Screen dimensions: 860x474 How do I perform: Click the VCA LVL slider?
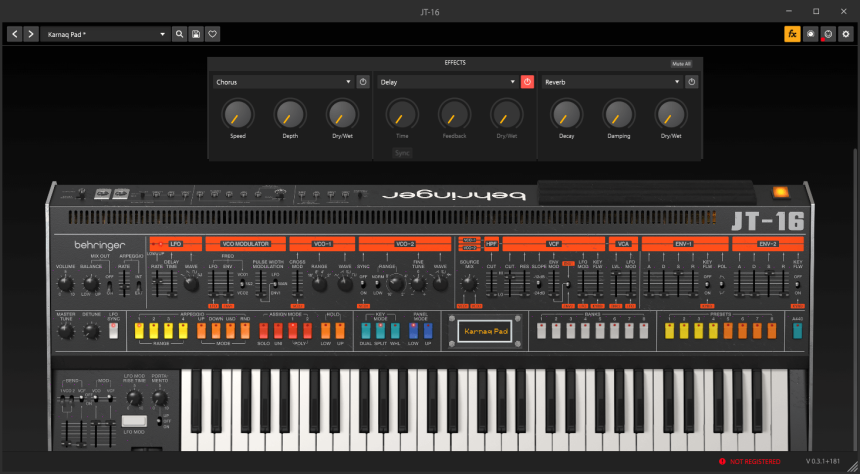615,284
